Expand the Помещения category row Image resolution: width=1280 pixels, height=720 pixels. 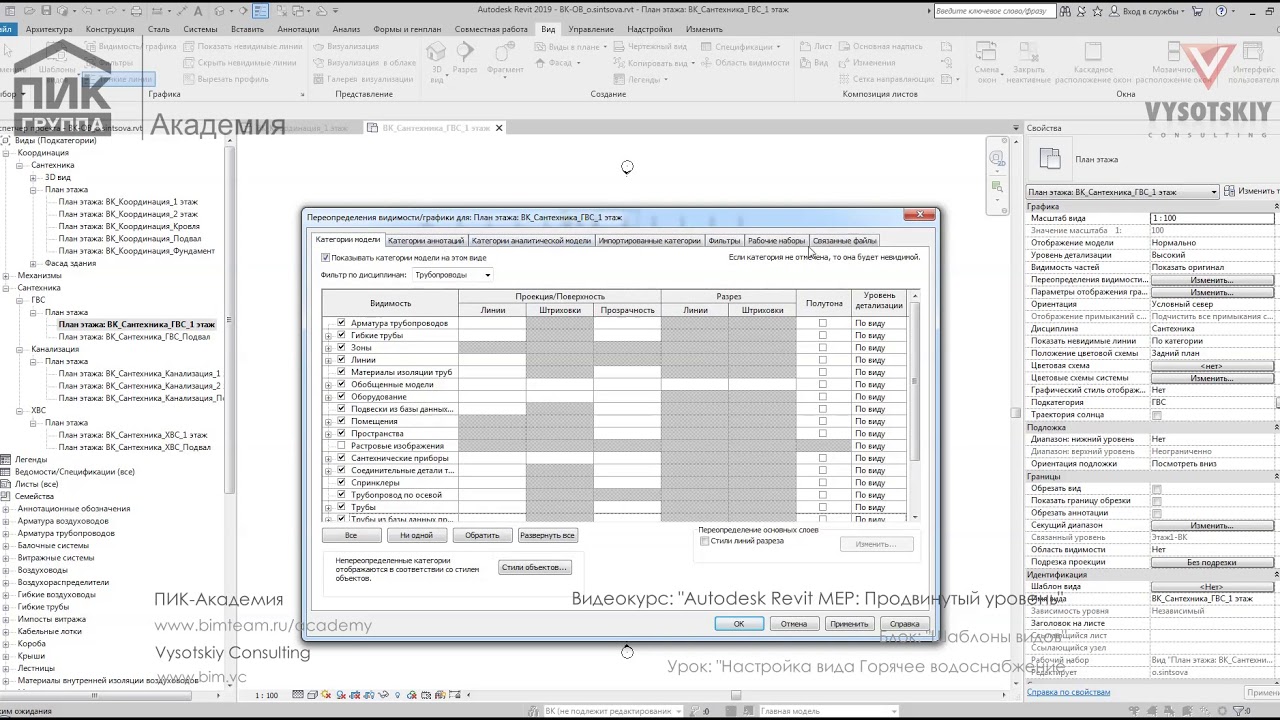coord(328,422)
